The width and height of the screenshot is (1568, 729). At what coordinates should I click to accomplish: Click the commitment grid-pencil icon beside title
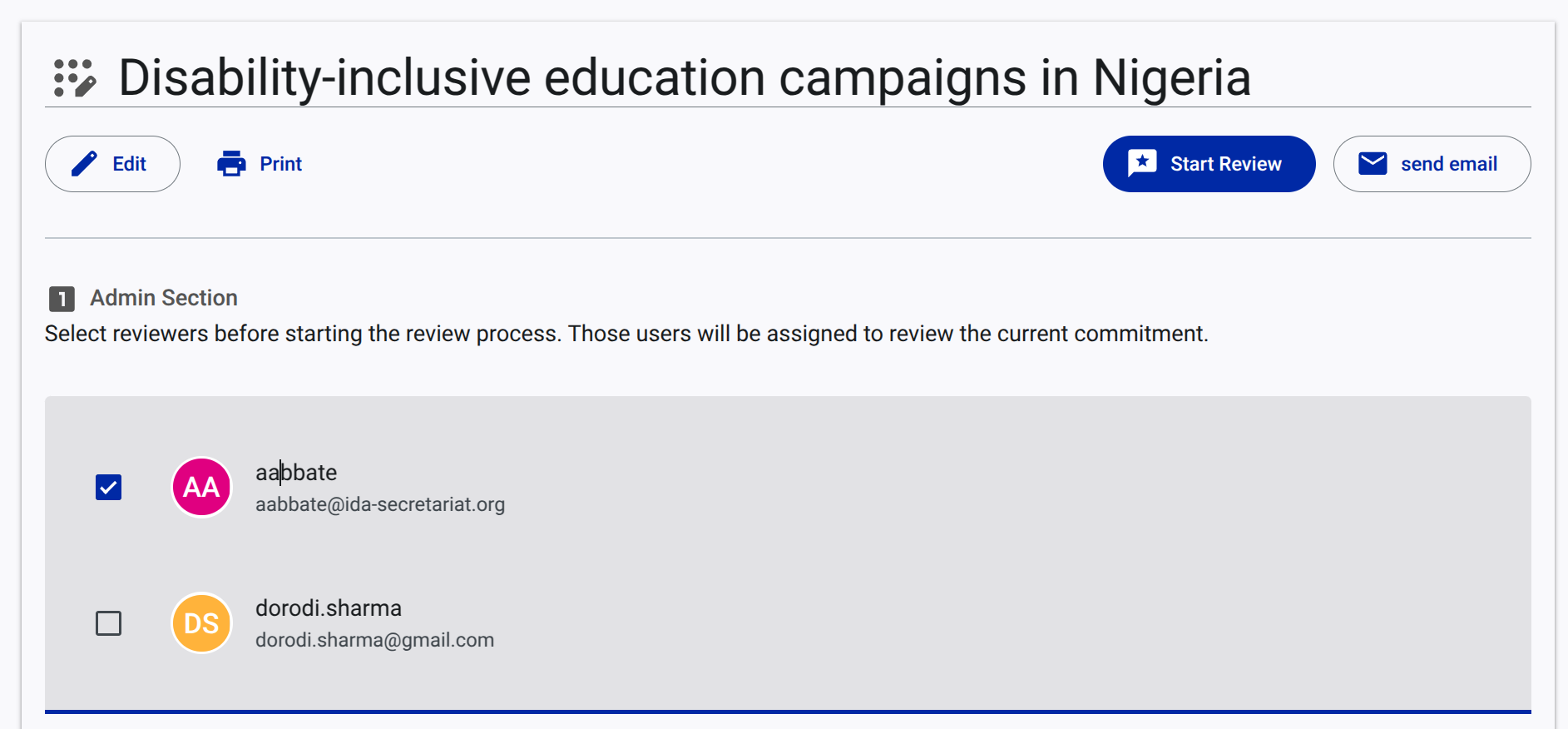coord(75,78)
